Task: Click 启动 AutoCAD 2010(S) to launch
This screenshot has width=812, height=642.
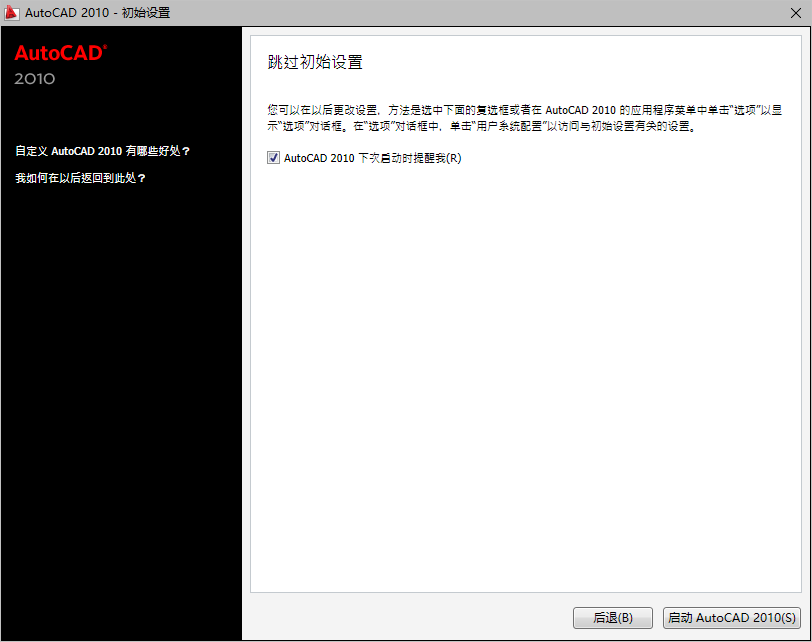Action: point(731,617)
